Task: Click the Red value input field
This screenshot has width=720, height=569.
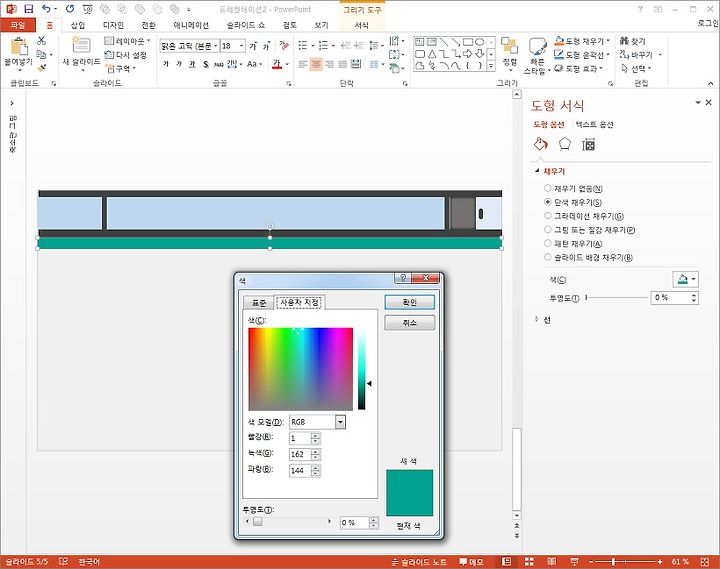Action: coord(300,438)
